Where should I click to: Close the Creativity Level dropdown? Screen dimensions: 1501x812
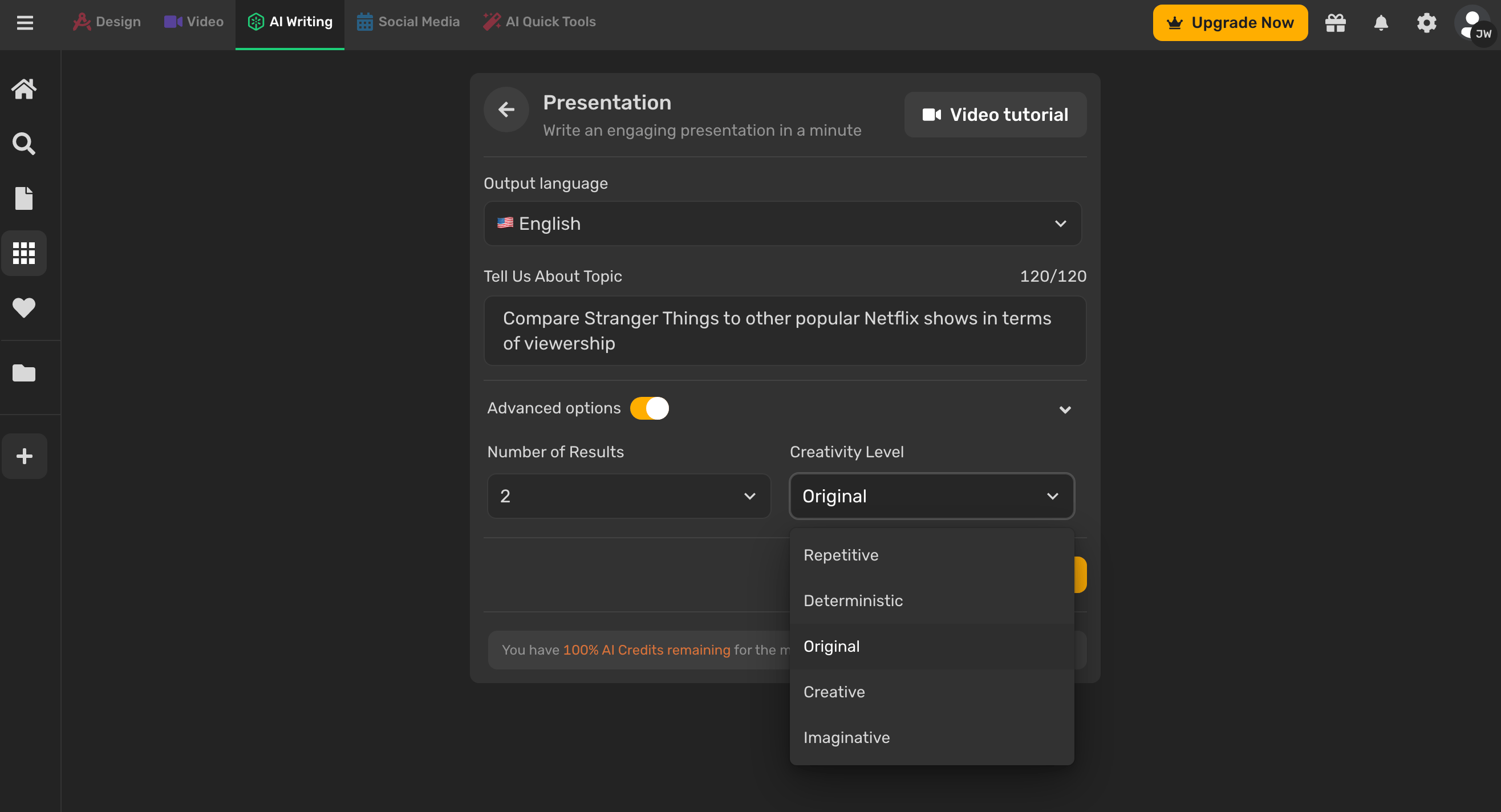pos(931,496)
